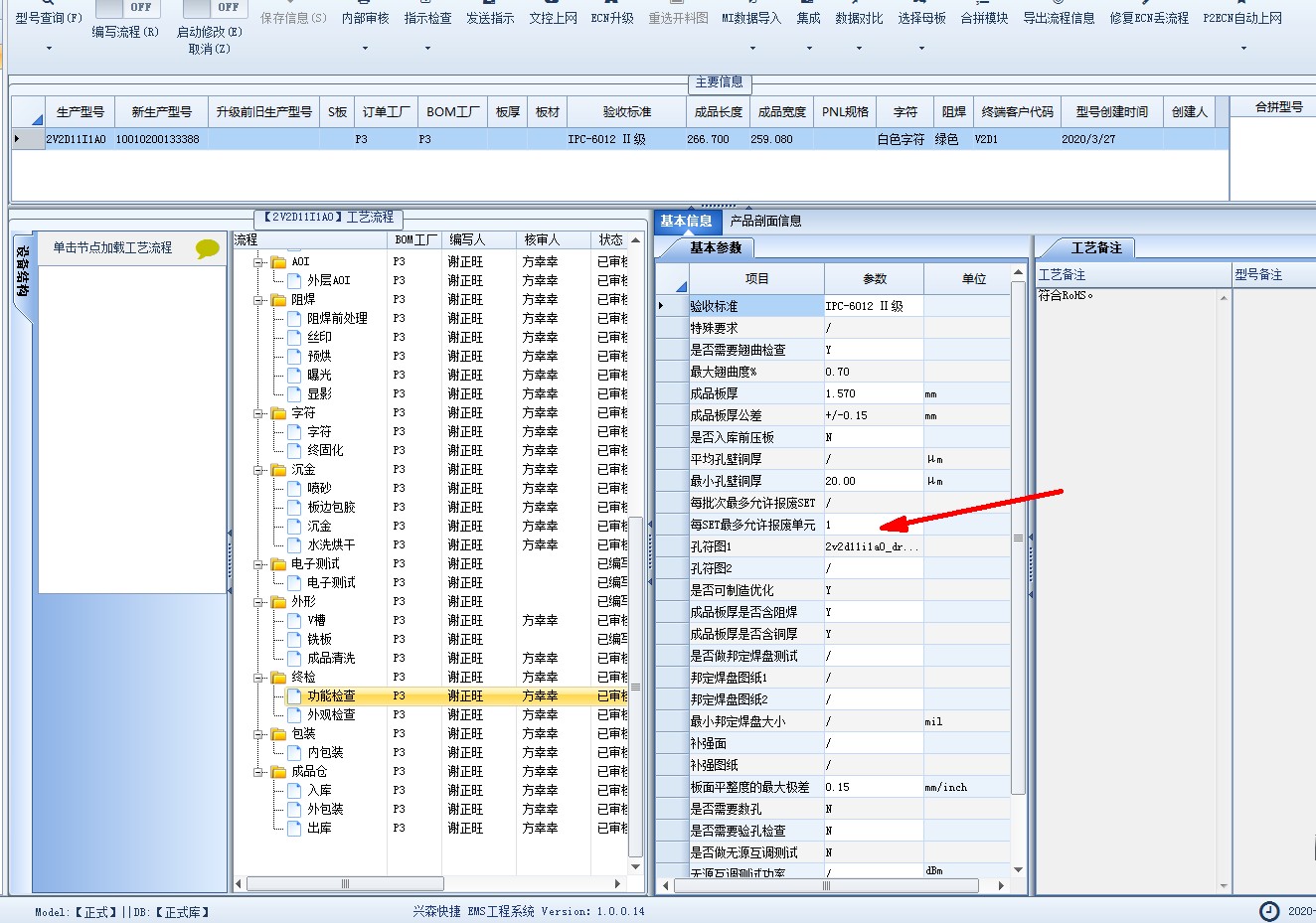
Task: Click the clock icon in status bar
Action: coord(1269,911)
